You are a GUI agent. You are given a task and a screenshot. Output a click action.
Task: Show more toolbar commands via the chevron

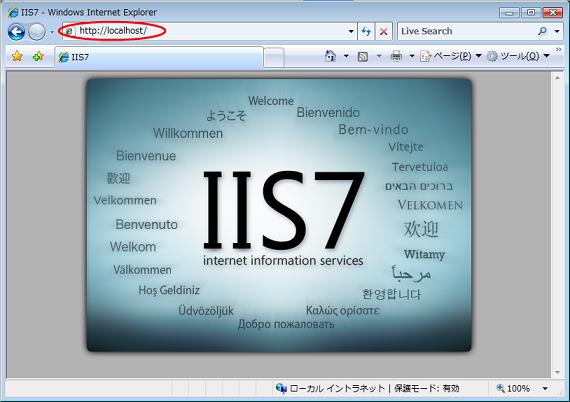559,49
